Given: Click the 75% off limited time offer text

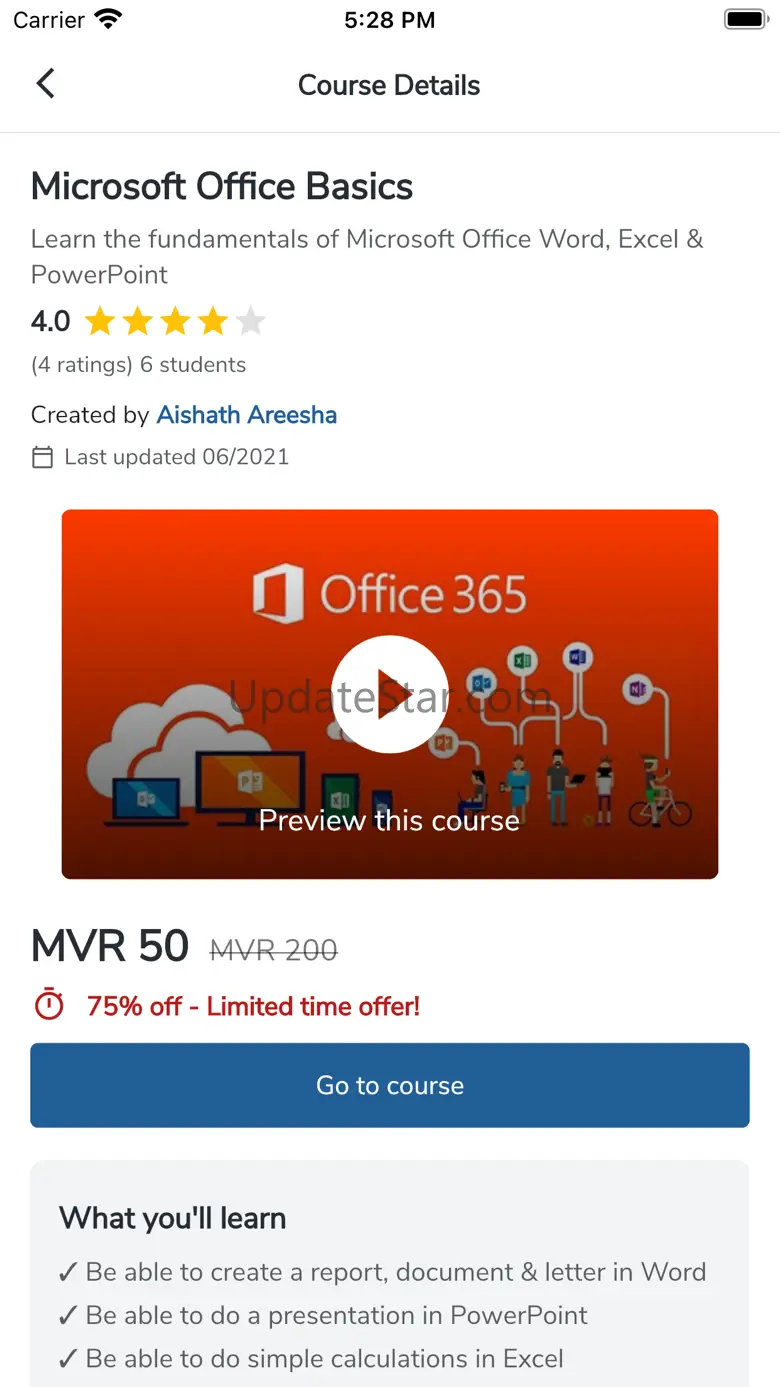Looking at the screenshot, I should pos(253,1006).
